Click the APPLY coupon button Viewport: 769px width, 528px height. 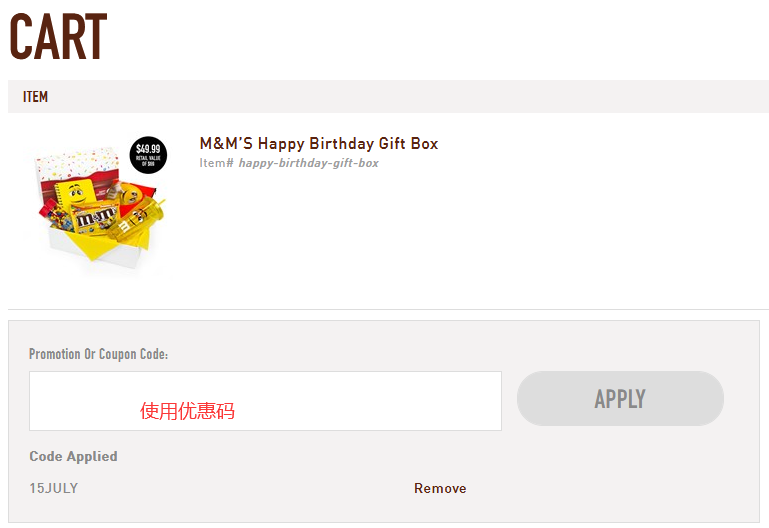[x=620, y=399]
